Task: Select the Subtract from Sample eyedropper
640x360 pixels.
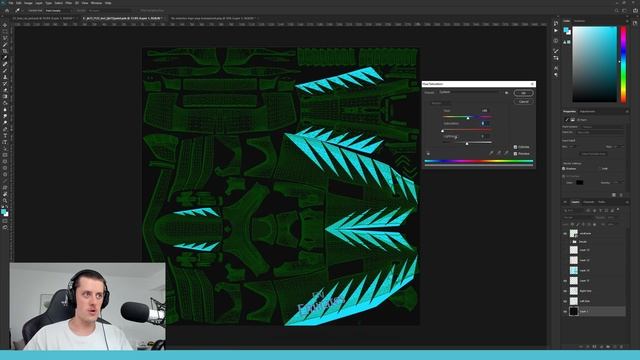Action: tap(506, 153)
